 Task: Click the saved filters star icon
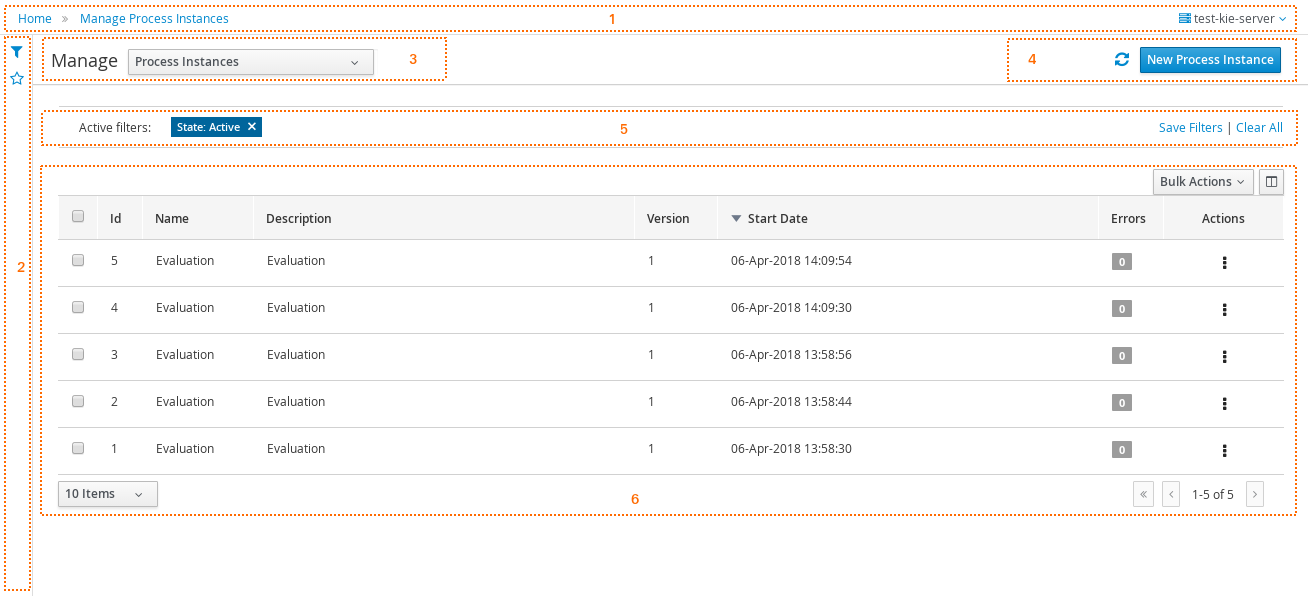[16, 78]
